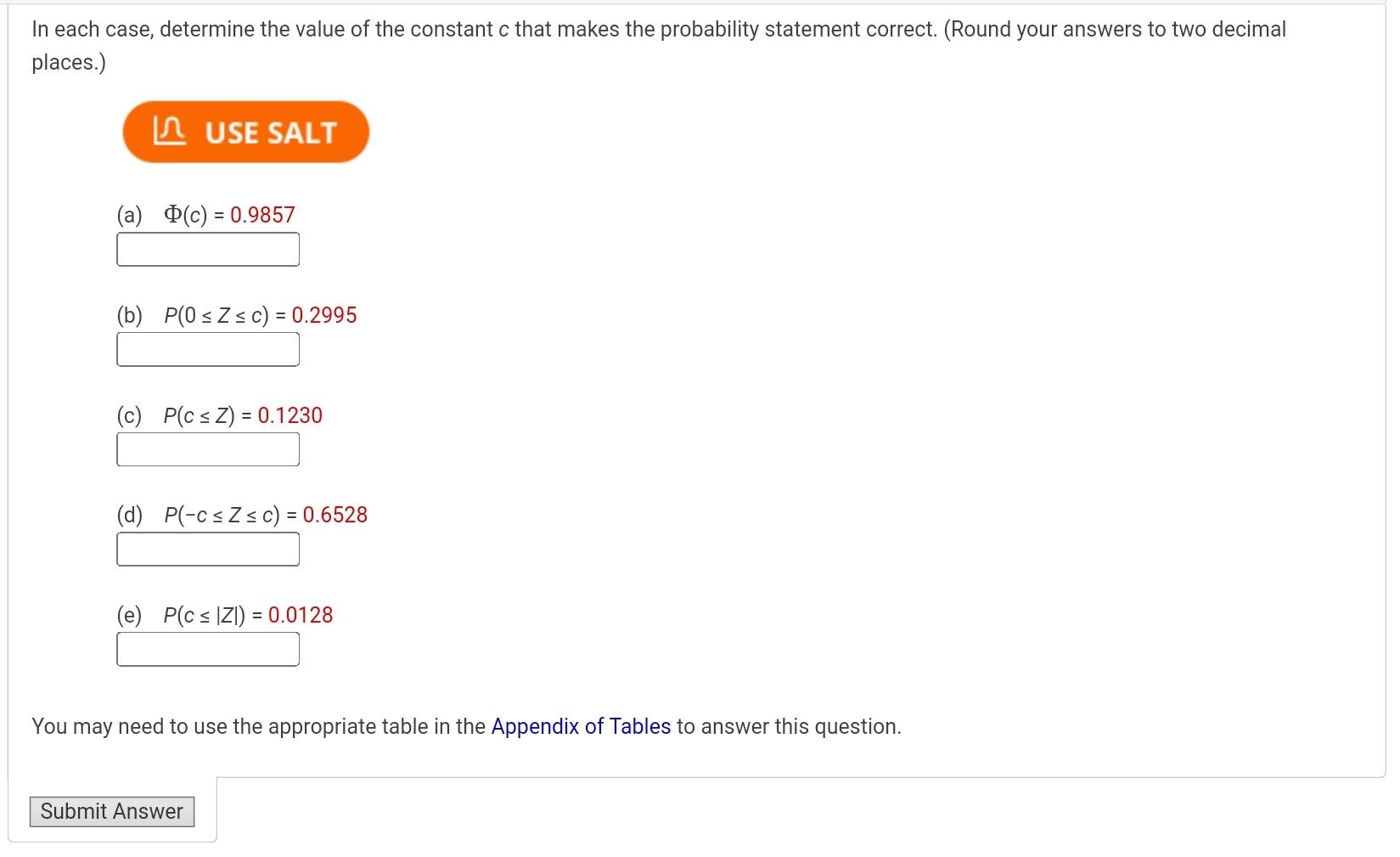Click the answer box for part (a)
The width and height of the screenshot is (1400, 857).
pos(207,248)
